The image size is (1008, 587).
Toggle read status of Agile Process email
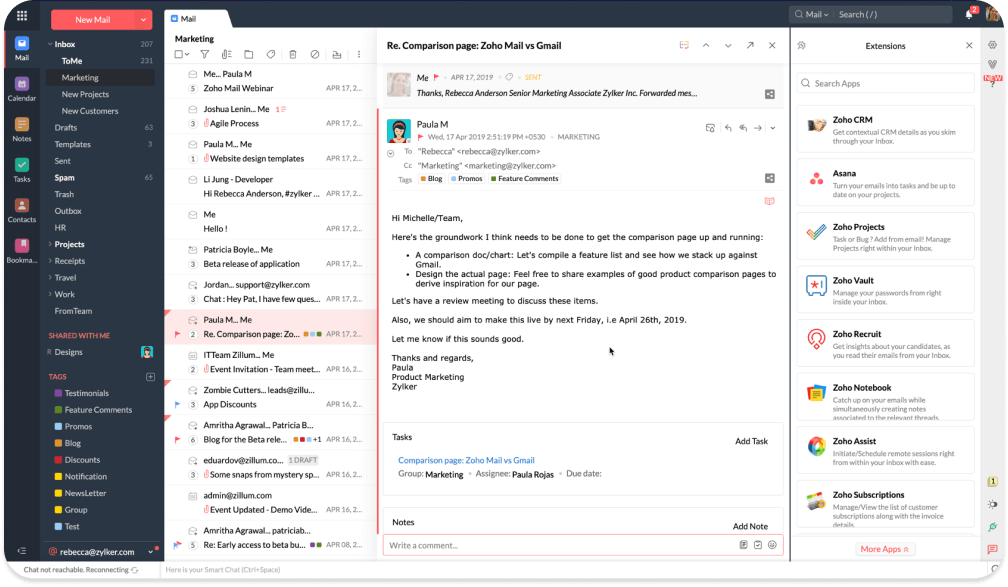(x=192, y=109)
